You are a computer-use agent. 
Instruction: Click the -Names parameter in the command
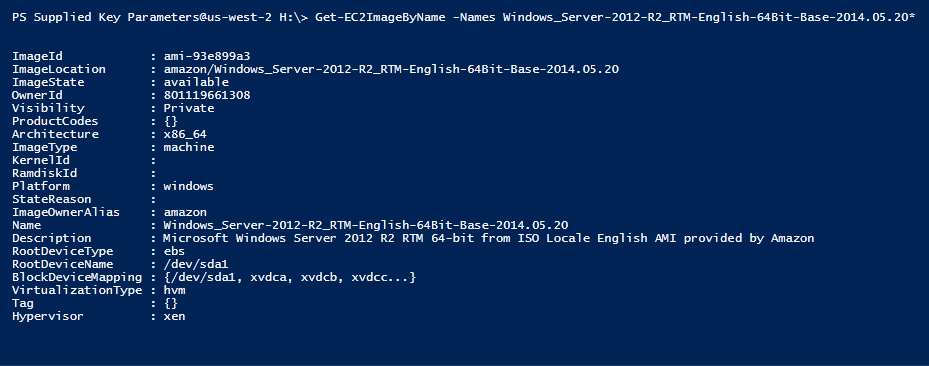click(x=478, y=17)
